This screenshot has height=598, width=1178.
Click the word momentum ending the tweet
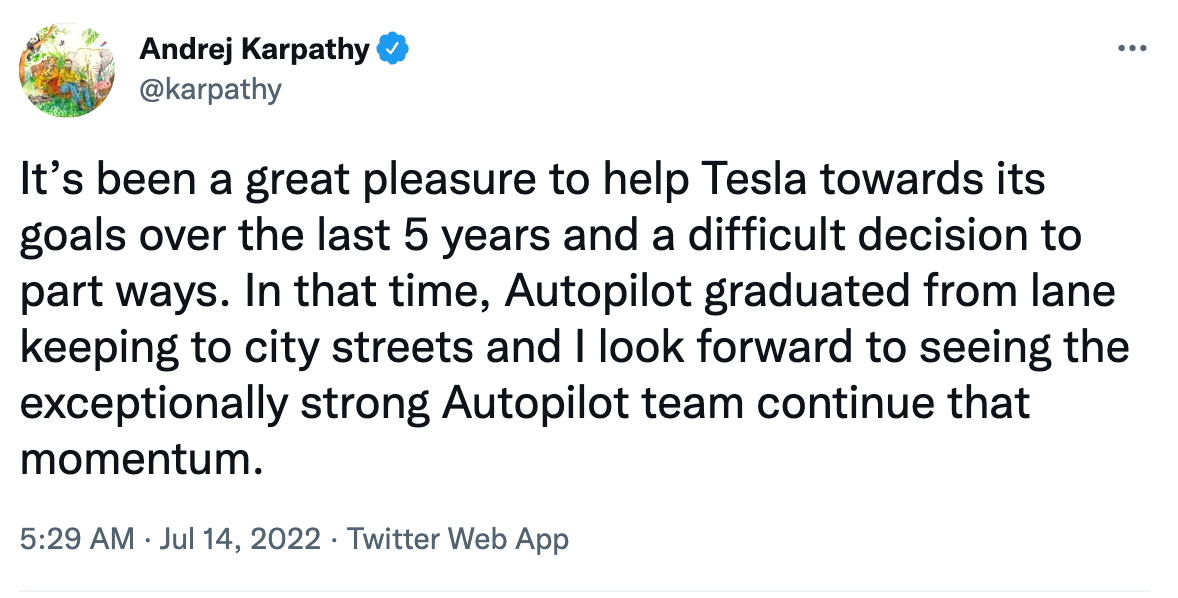tap(141, 458)
